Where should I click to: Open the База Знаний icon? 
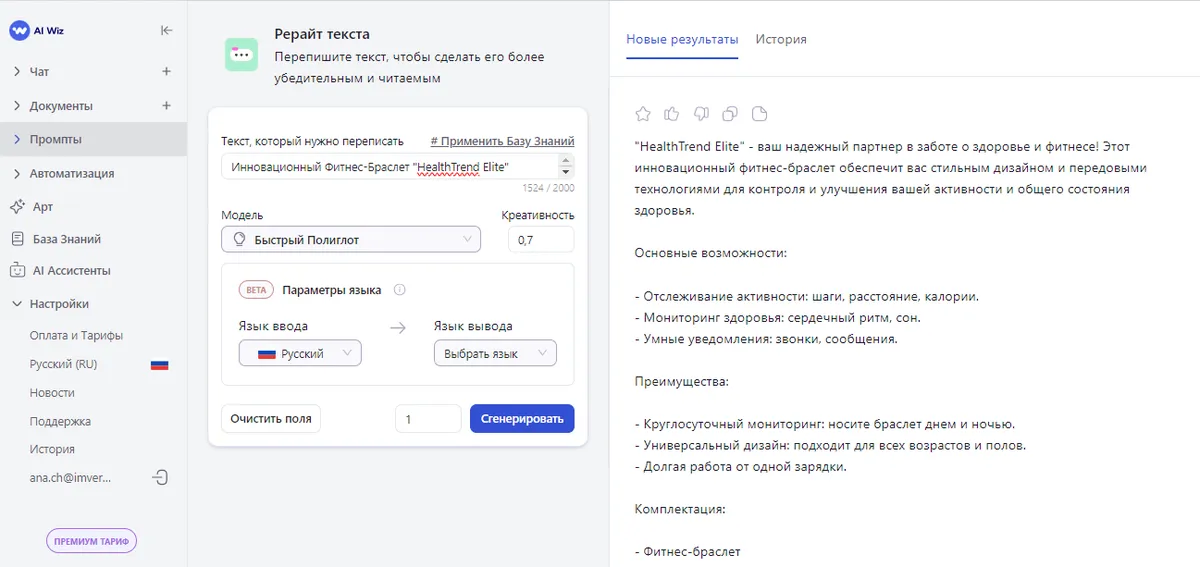click(17, 239)
